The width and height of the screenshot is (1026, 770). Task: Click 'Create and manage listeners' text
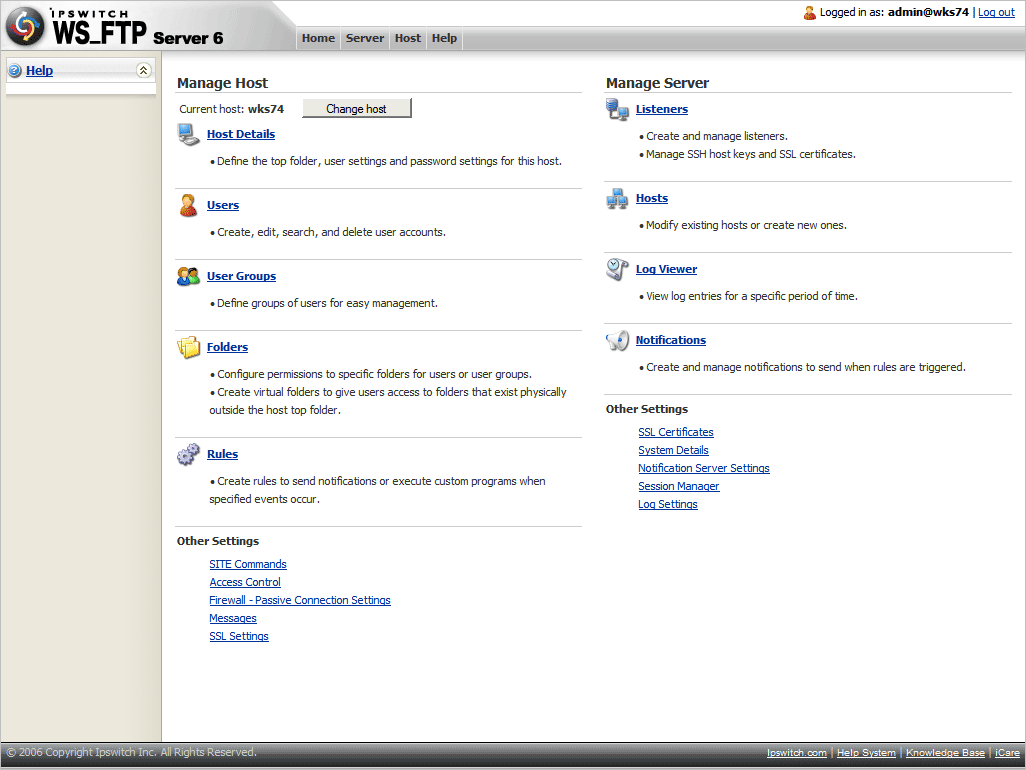coord(716,136)
